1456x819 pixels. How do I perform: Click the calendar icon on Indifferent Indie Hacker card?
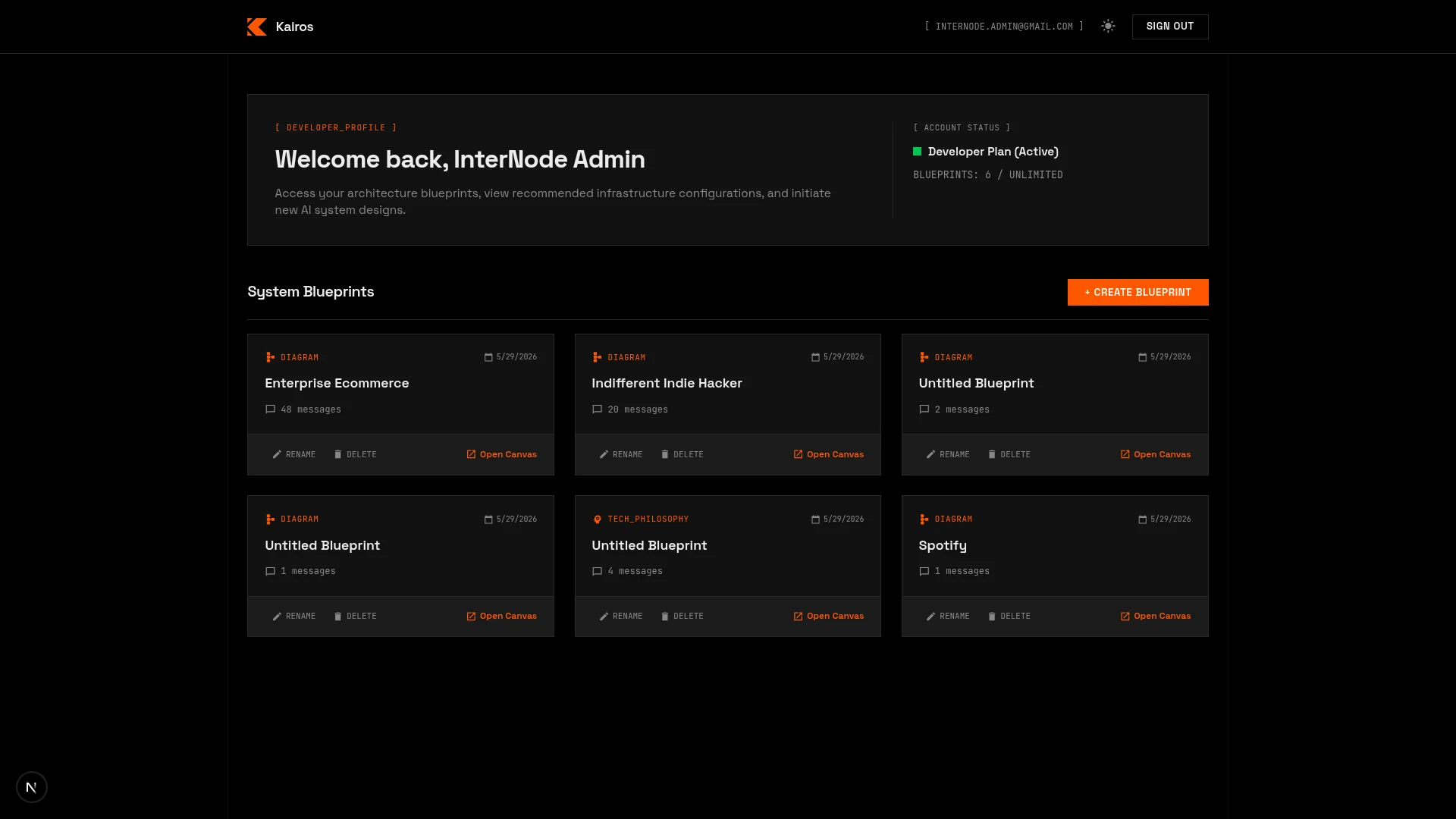click(x=815, y=357)
